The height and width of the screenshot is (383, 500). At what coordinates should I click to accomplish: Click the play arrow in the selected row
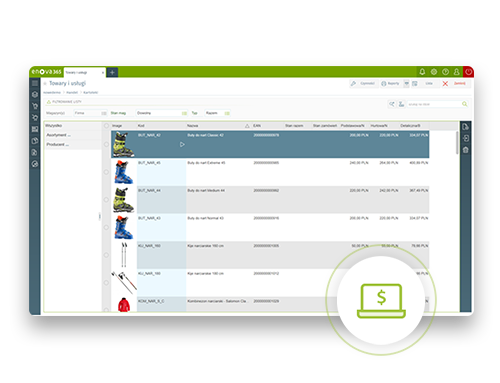pyautogui.click(x=182, y=145)
